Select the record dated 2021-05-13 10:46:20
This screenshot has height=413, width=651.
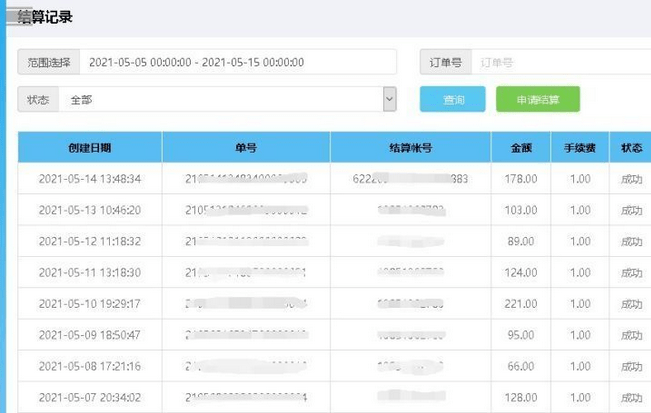tap(90, 210)
